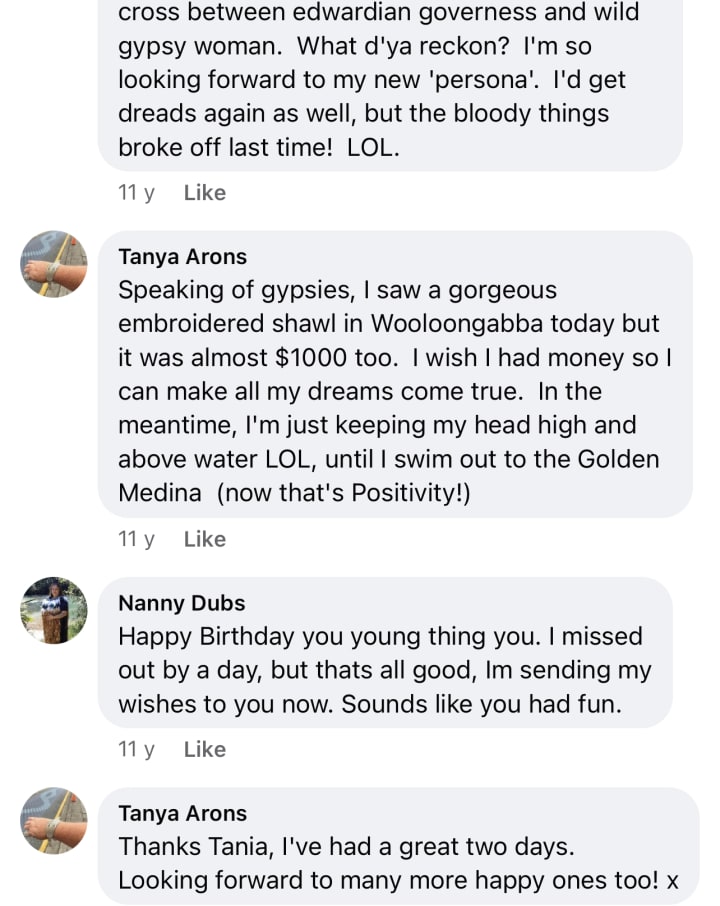Open Tanya Arons' avatar beside the shawl comment
This screenshot has width=720, height=906.
tap(54, 264)
